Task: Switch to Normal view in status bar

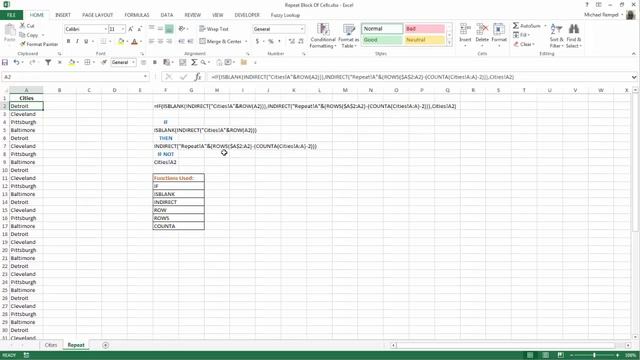Action: click(x=530, y=355)
